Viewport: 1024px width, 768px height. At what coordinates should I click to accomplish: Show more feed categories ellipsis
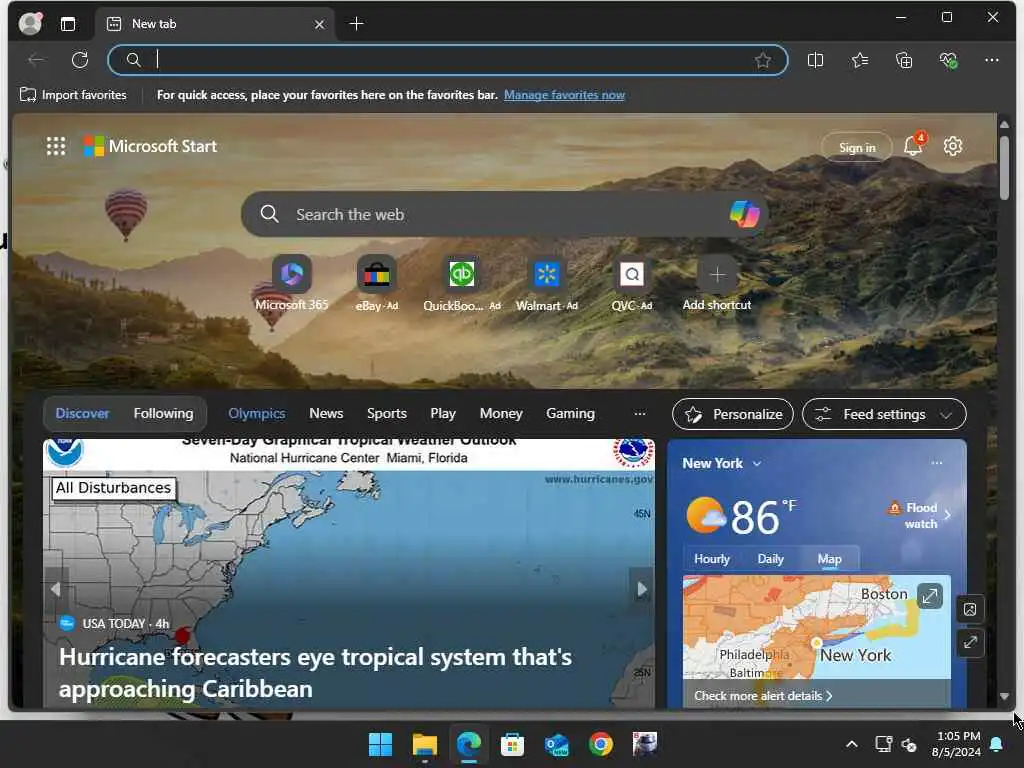pyautogui.click(x=640, y=413)
